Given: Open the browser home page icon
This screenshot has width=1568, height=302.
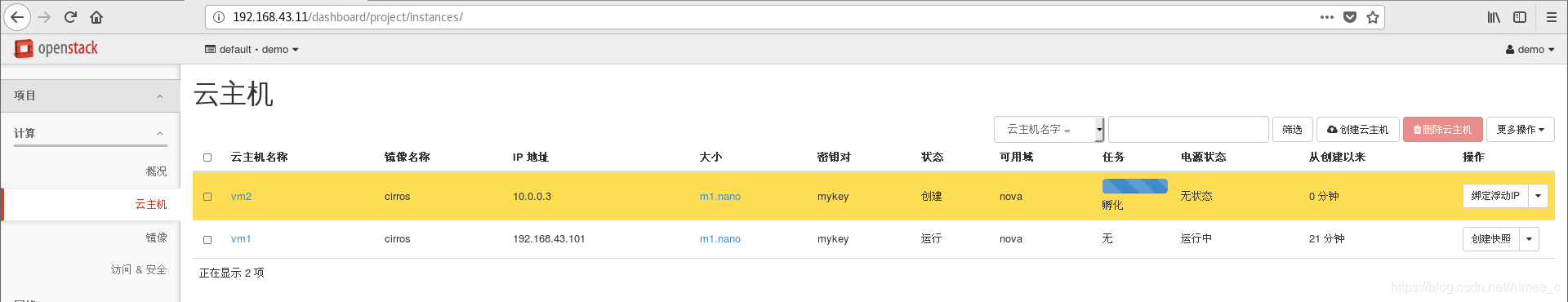Looking at the screenshot, I should (x=96, y=16).
